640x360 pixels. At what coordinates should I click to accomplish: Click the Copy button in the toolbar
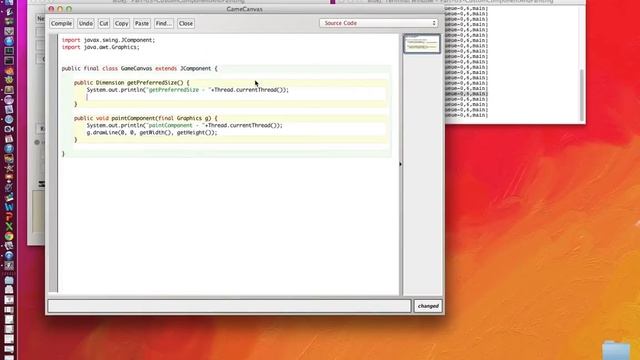(121, 24)
